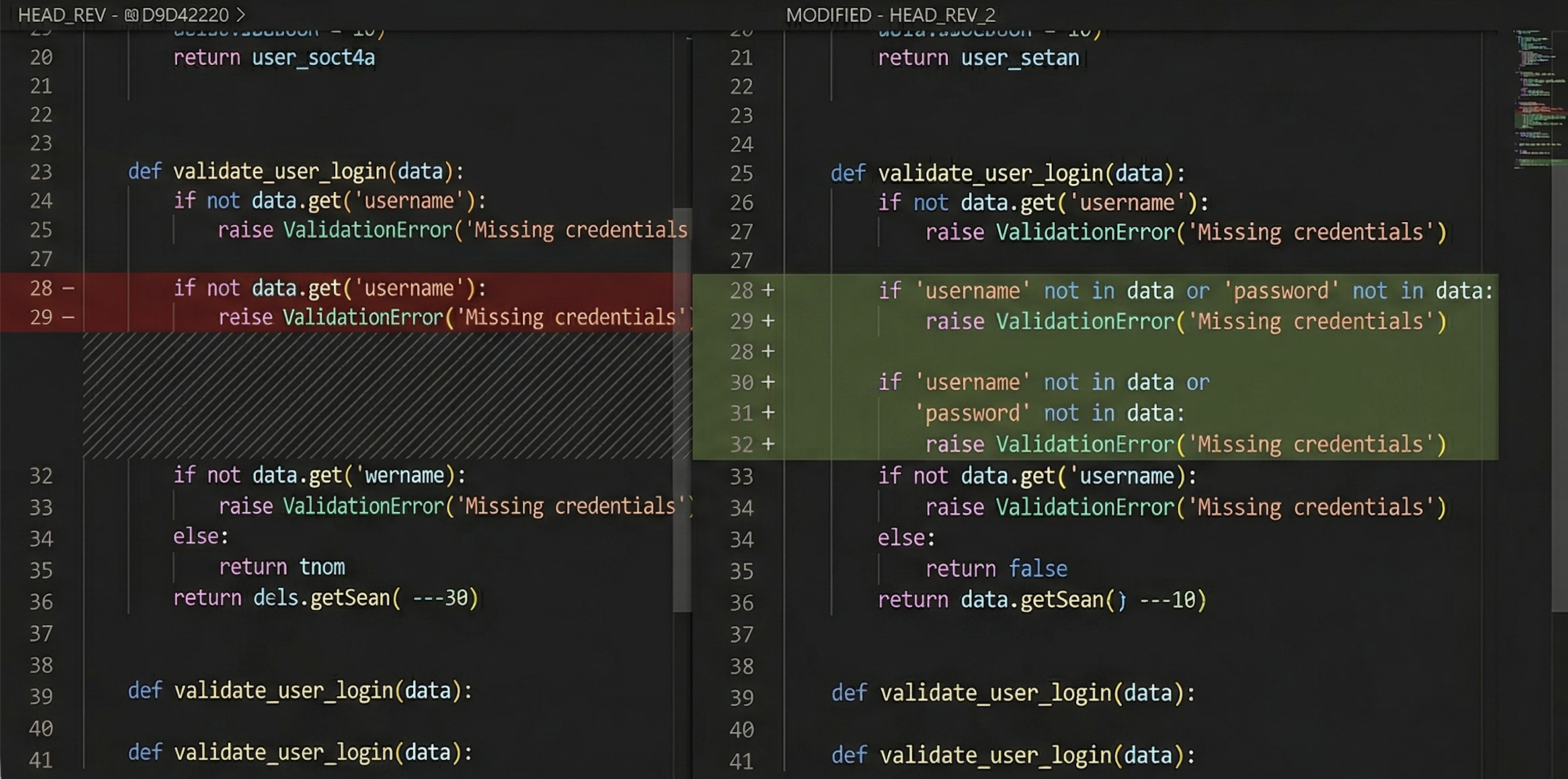
Task: Click "if not data.get('wername):" on left line 32
Action: [x=320, y=475]
